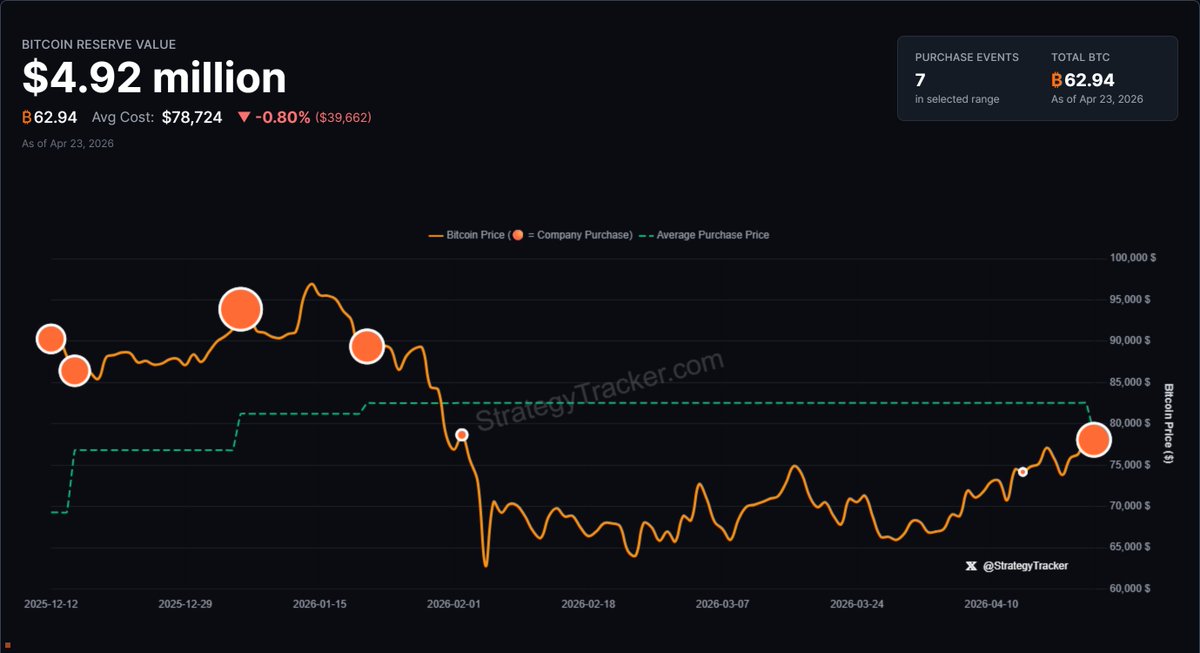Click the first purchase marker at 2025-12-12
Viewport: 1200px width, 653px height.
[x=51, y=339]
